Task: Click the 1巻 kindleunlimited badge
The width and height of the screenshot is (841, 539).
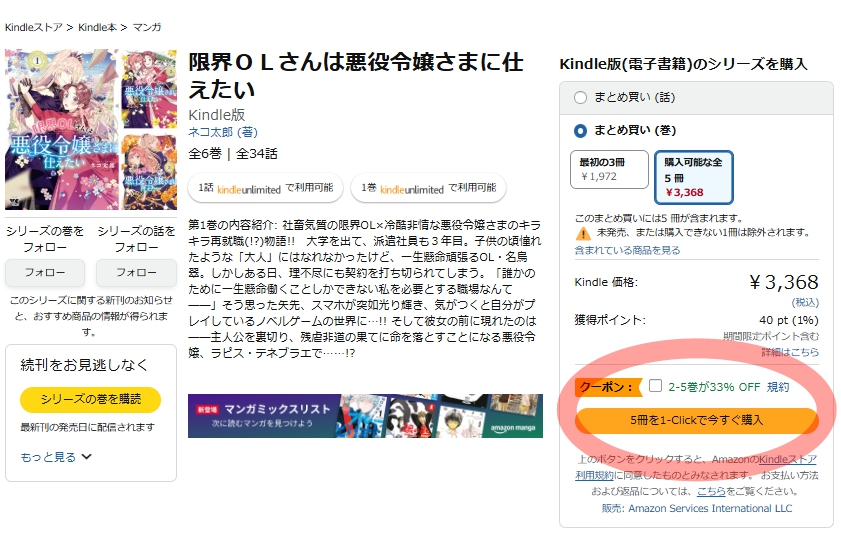Action: tap(428, 188)
